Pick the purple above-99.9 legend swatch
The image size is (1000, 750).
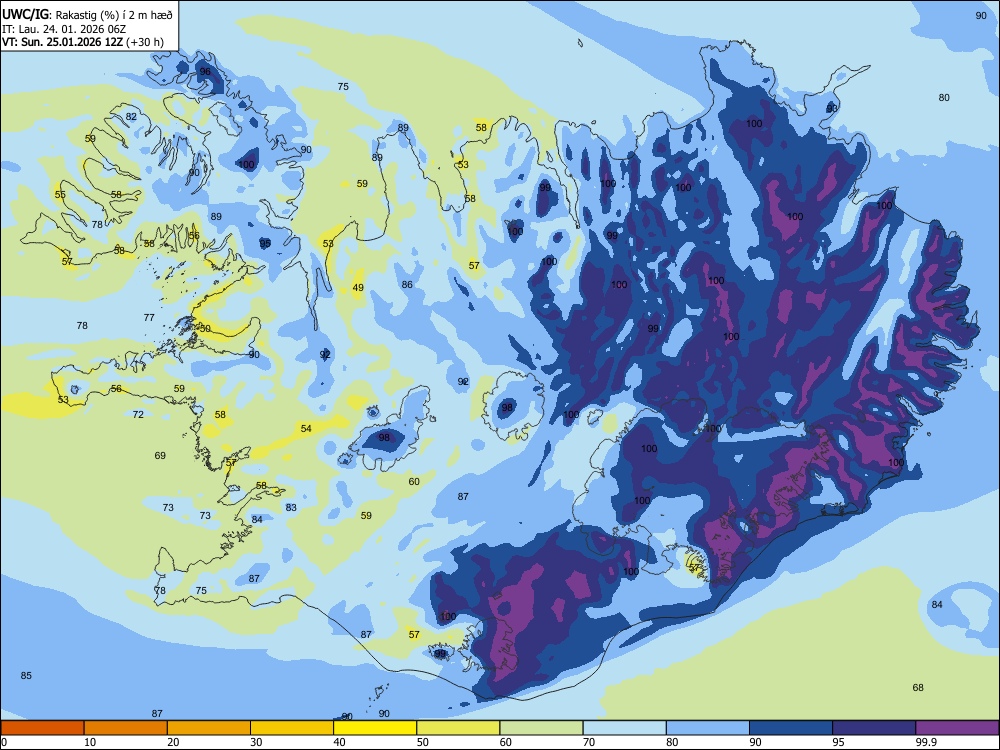957,728
